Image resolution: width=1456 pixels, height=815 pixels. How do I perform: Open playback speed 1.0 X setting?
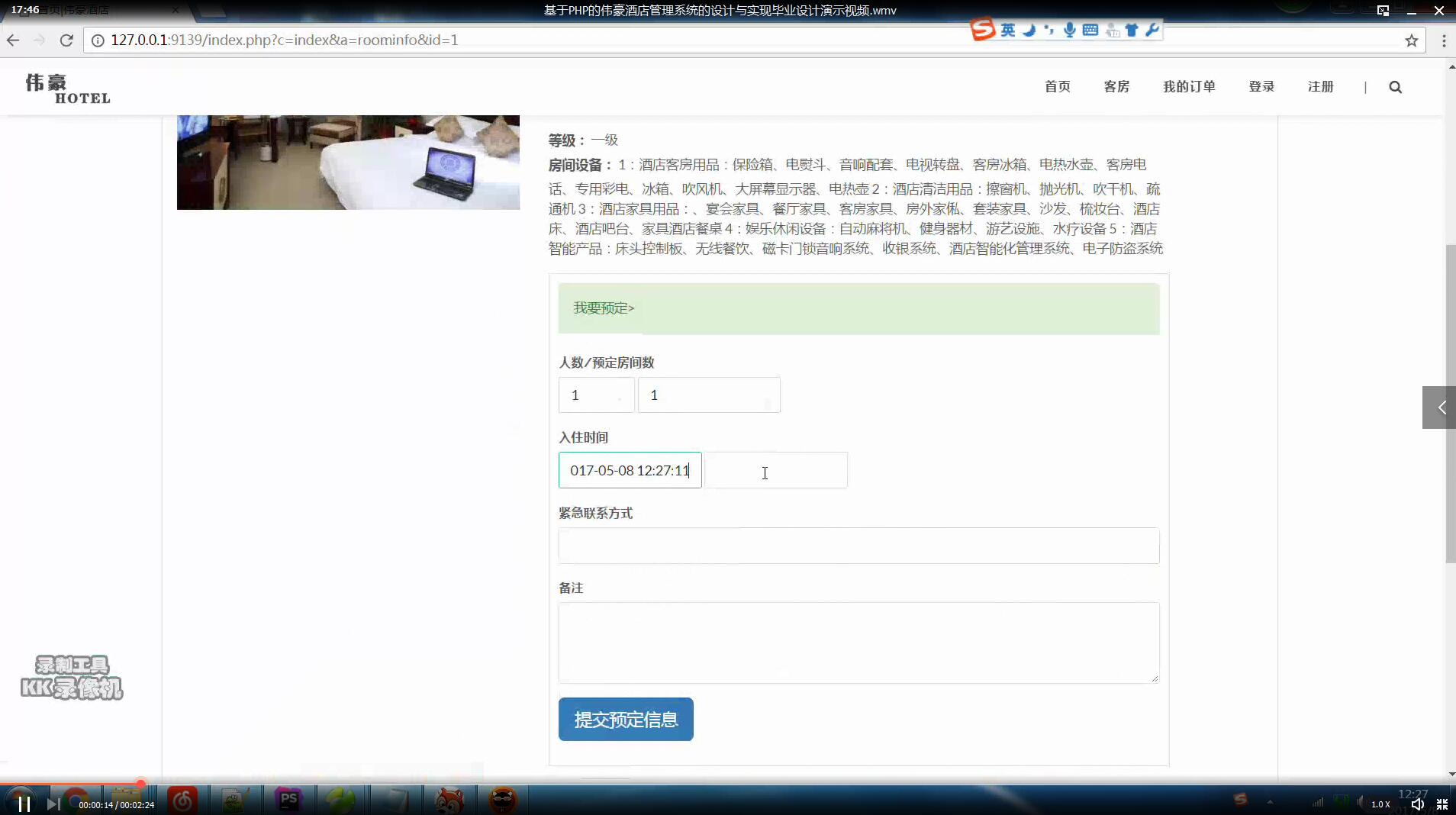click(1380, 804)
